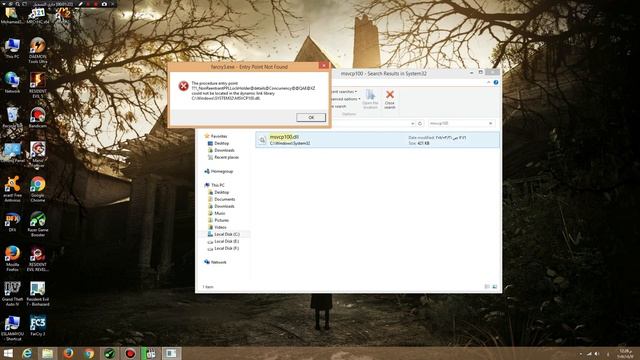Collapse the Explorer ribbon with the chevron
This screenshot has width=640, height=360.
(x=489, y=82)
